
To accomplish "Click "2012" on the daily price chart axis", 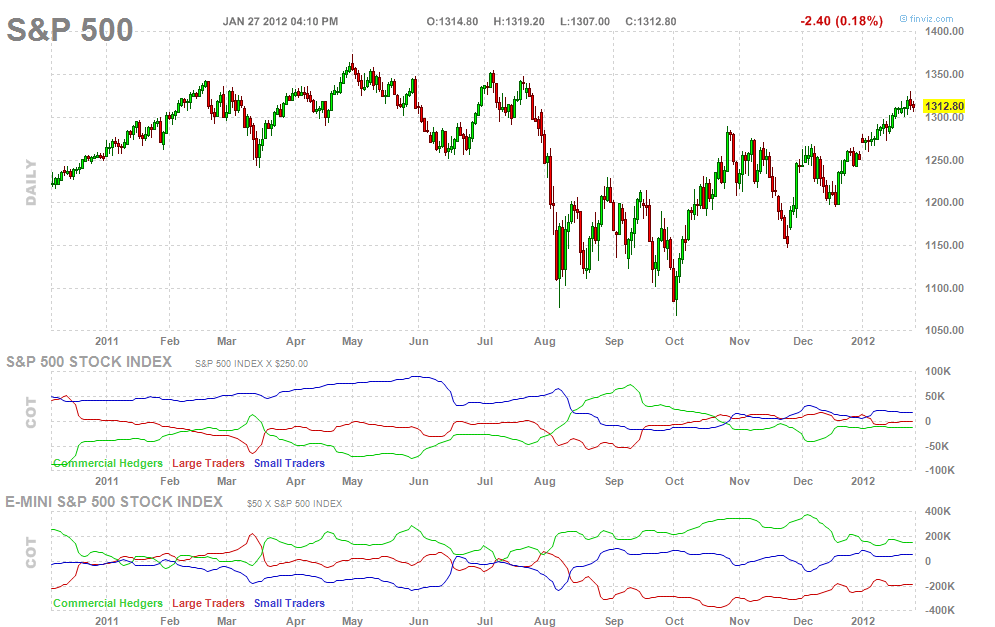I will click(x=863, y=341).
